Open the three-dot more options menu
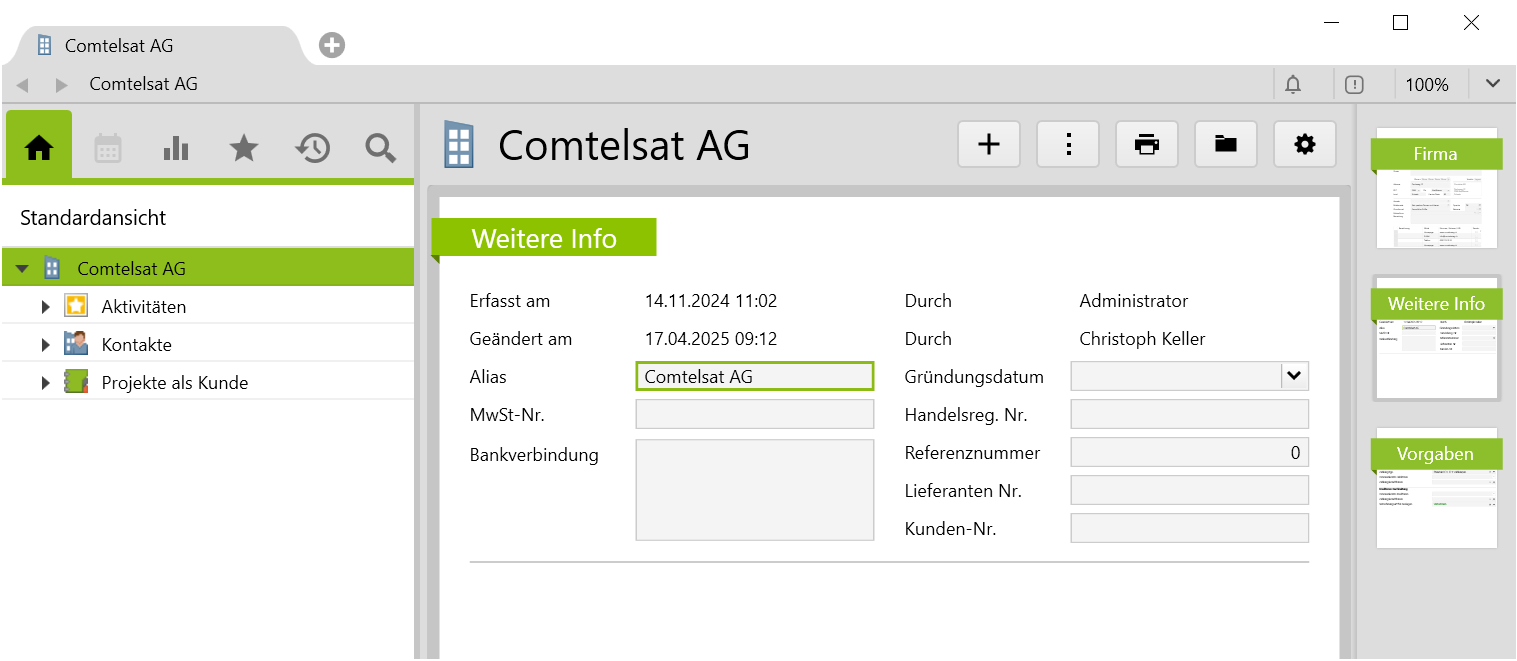The image size is (1517, 661). point(1068,145)
